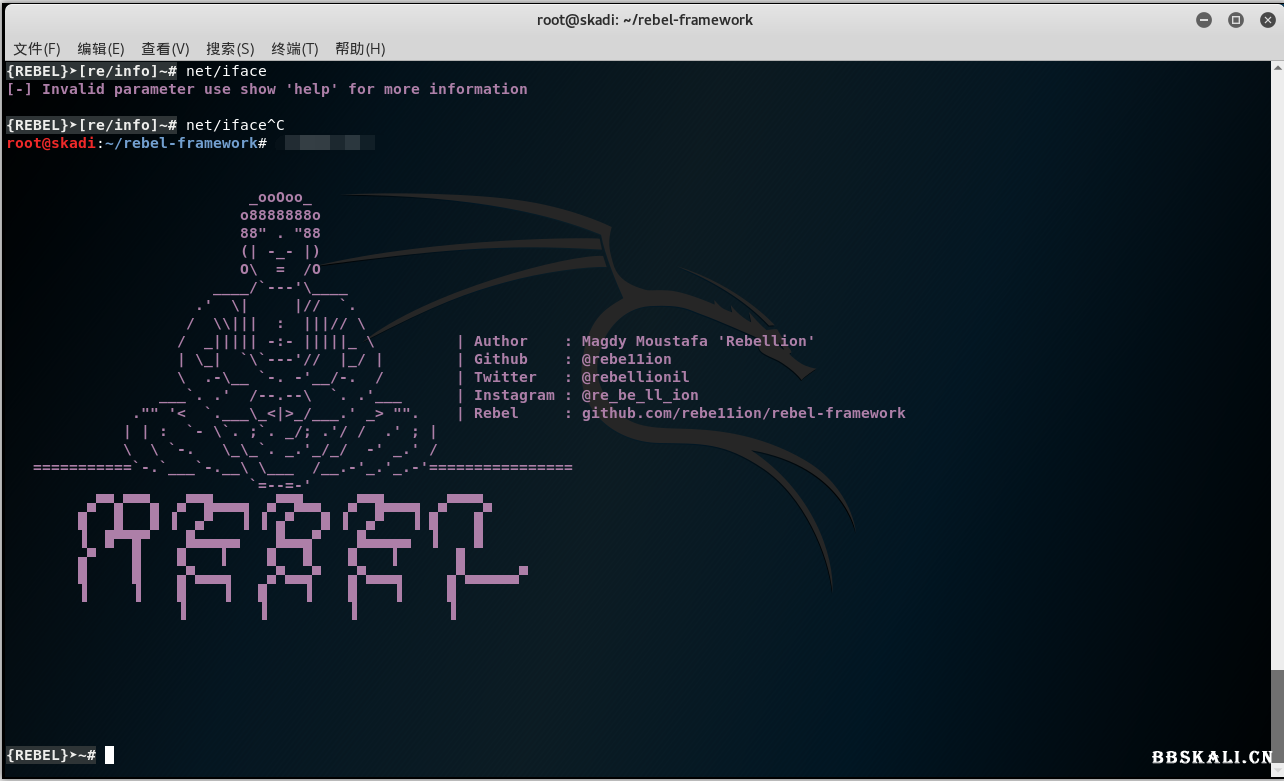Click the github.com/rebe11ion/rebel-framework URL text

tap(743, 413)
